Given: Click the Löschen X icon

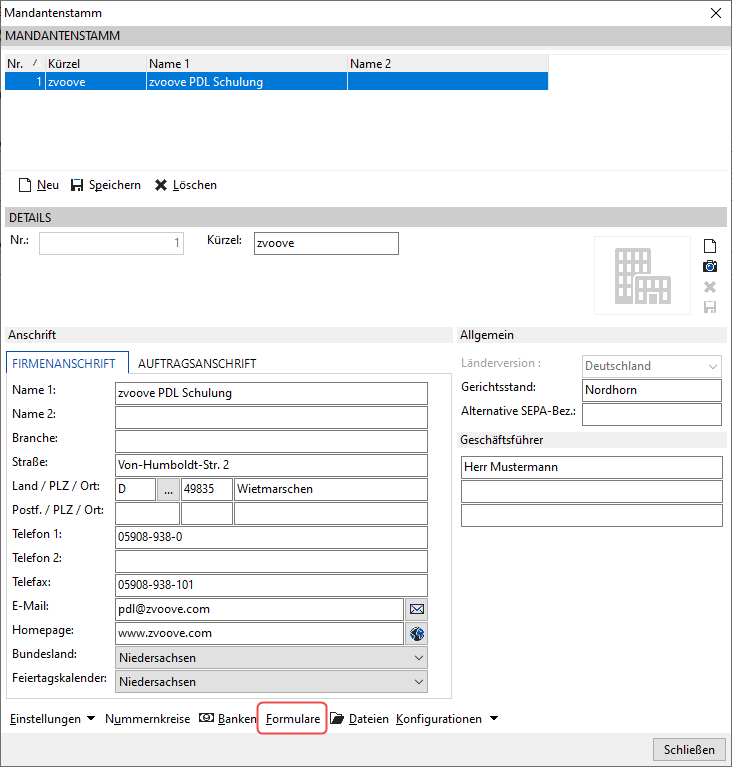Looking at the screenshot, I should click(x=161, y=185).
